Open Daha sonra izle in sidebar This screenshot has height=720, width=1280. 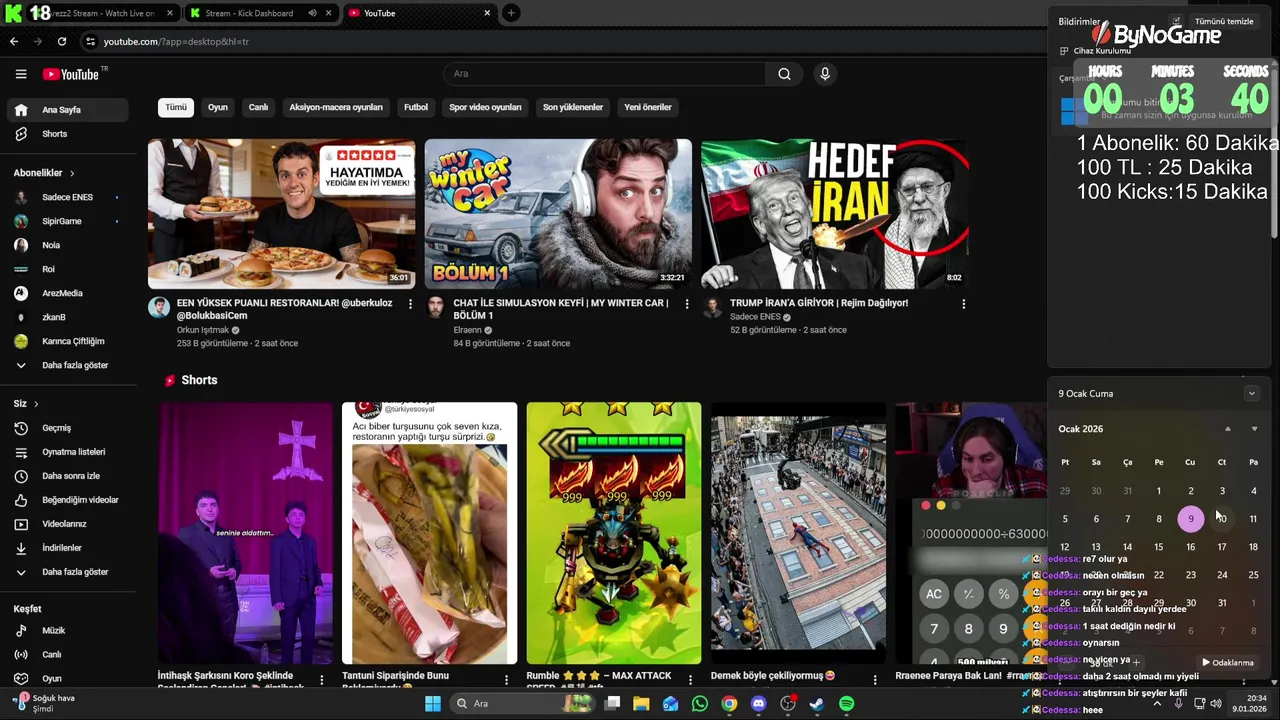point(68,476)
